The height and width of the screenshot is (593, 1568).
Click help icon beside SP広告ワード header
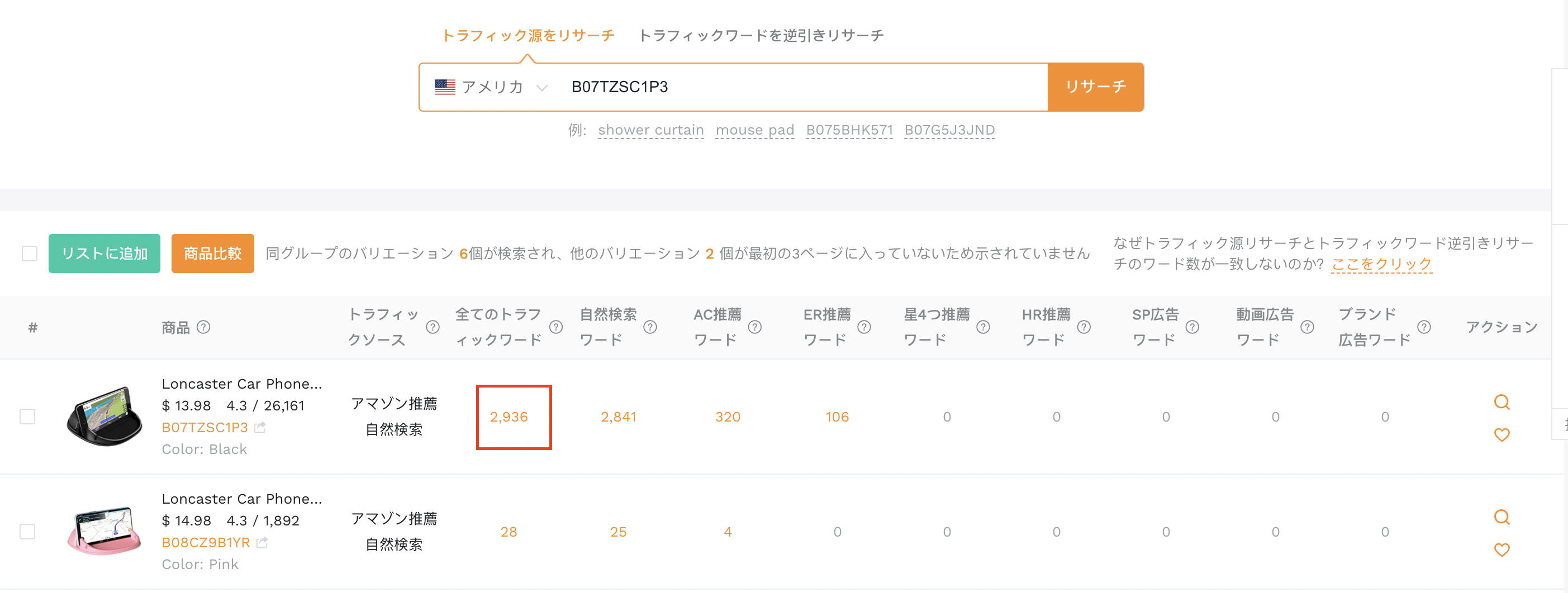click(x=1192, y=327)
